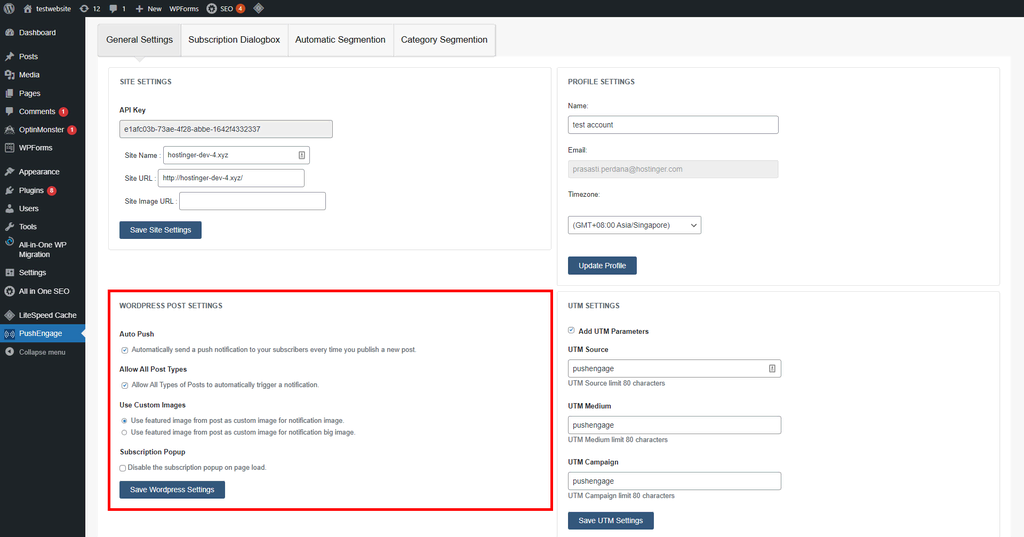Image resolution: width=1024 pixels, height=537 pixels.
Task: Open the comments bubble icon in admin bar
Action: click(112, 8)
